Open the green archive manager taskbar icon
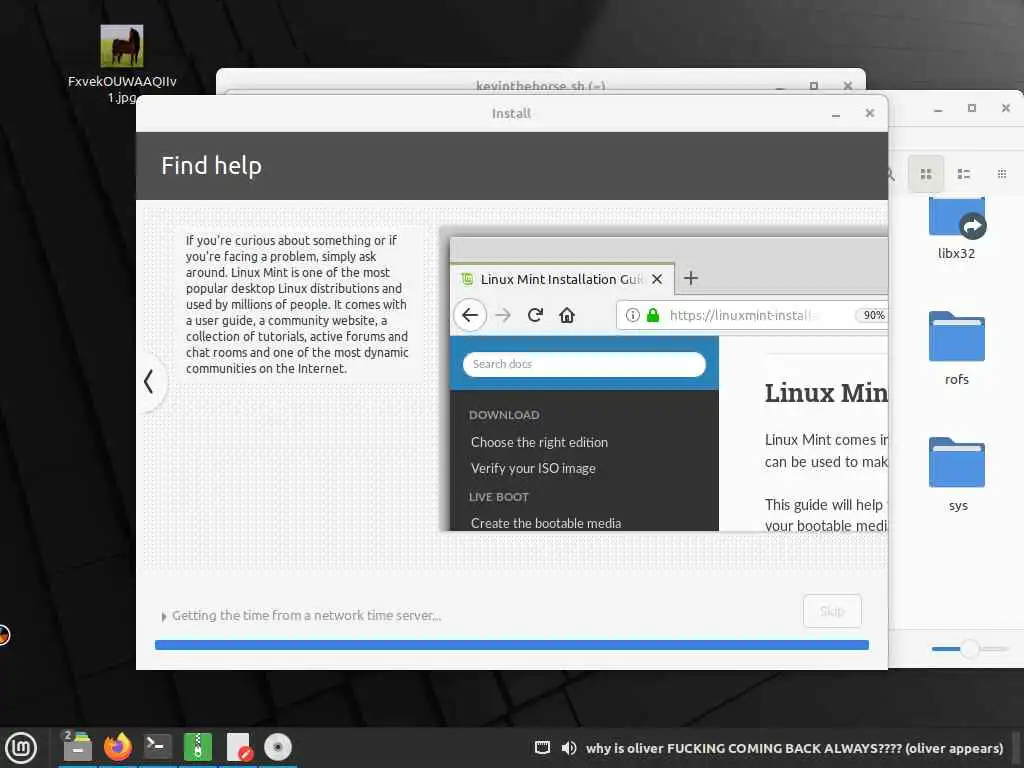The width and height of the screenshot is (1024, 768). pyautogui.click(x=198, y=746)
